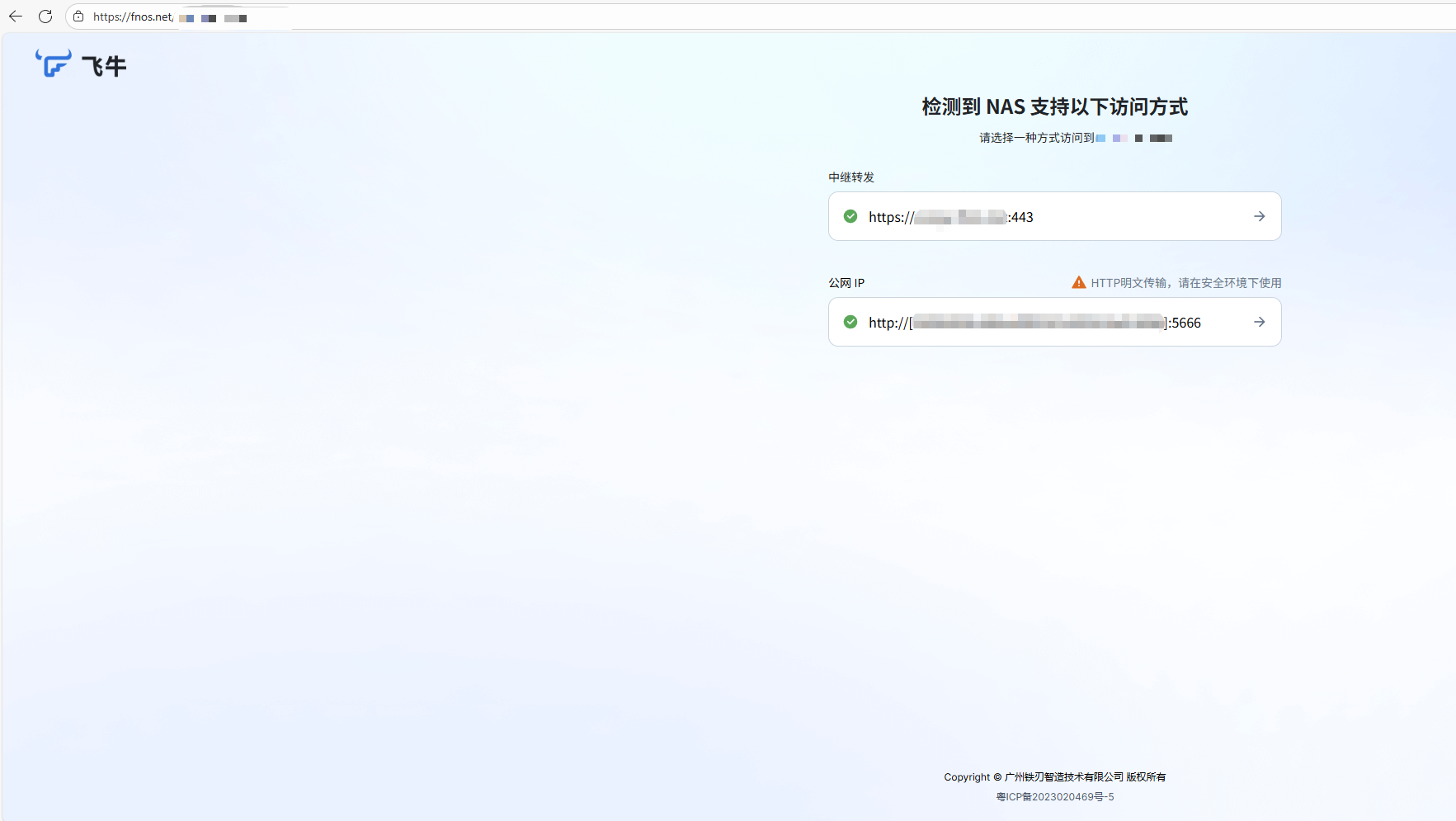Image resolution: width=1456 pixels, height=821 pixels.
Task: Open the relay https :443 access option
Action: point(1054,216)
